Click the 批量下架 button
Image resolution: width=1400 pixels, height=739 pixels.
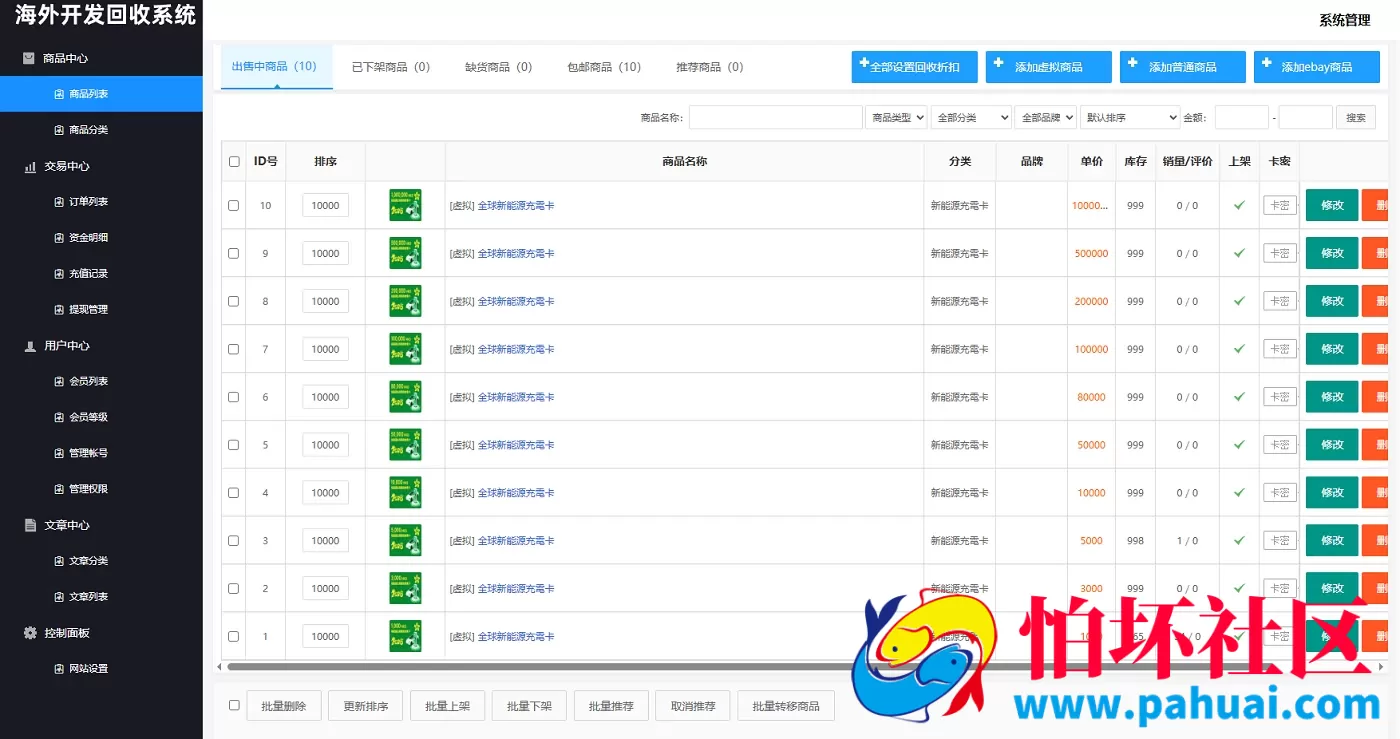click(x=529, y=706)
